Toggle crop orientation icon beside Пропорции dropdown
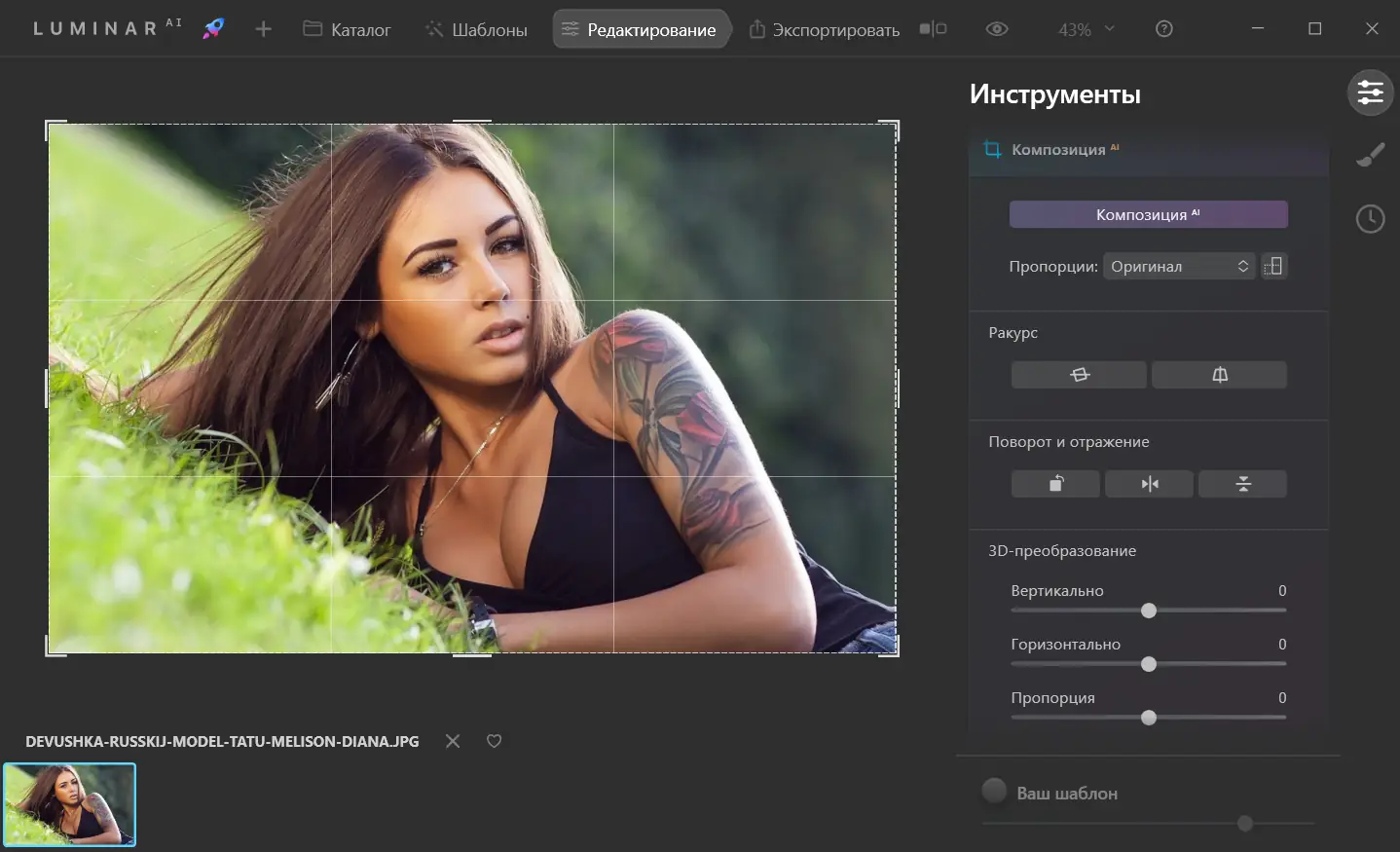Screen dimensions: 1400x852 [1274, 265]
